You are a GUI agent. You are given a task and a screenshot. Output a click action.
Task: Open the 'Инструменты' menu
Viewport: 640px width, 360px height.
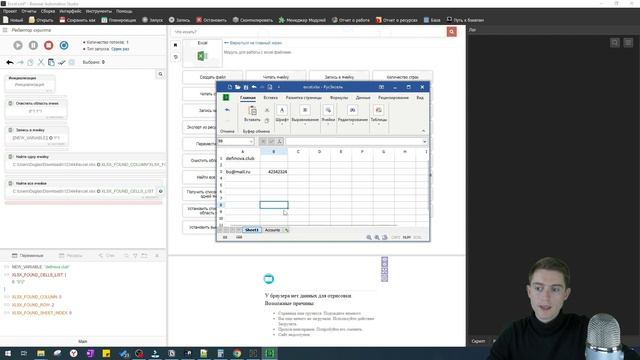[98, 11]
